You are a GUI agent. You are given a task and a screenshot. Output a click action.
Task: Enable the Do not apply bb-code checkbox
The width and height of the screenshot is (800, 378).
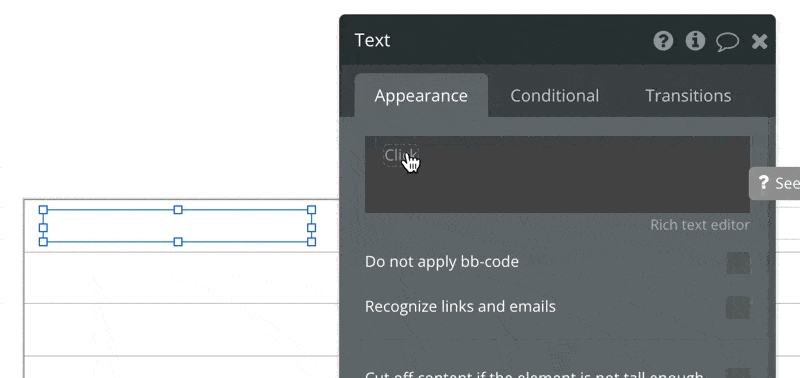[x=738, y=263]
